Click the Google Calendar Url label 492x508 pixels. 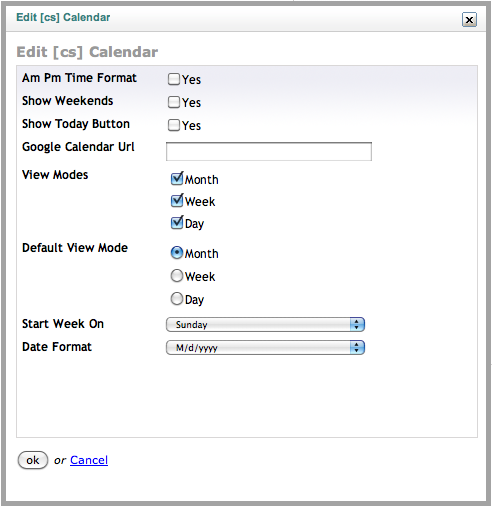click(78, 147)
